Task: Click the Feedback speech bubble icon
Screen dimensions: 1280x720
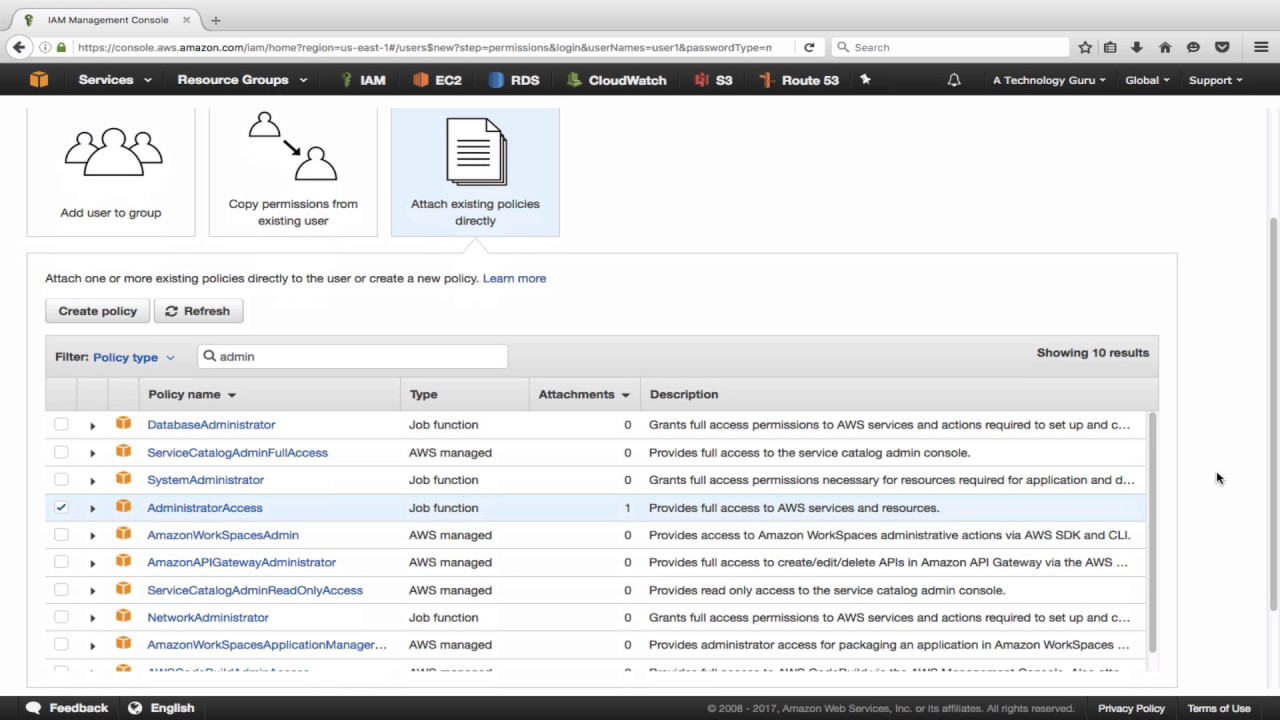Action: [33, 708]
